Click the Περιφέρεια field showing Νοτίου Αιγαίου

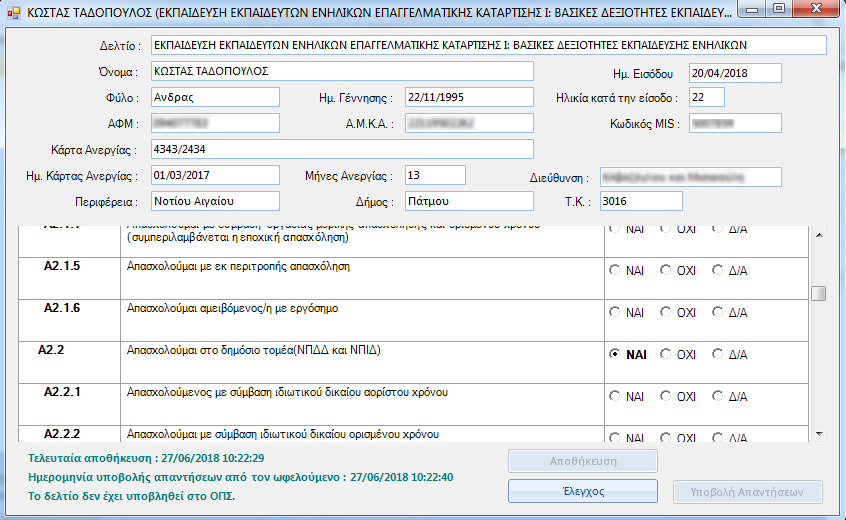[215, 201]
